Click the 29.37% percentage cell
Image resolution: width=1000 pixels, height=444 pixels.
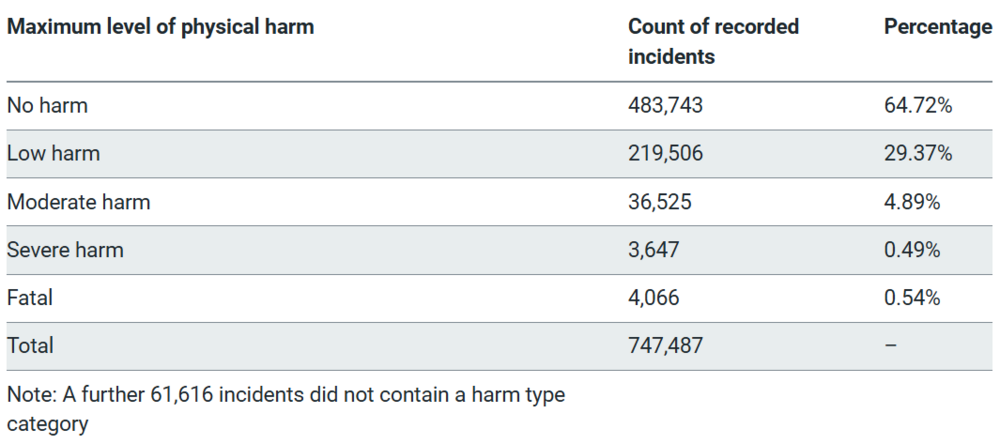918,153
